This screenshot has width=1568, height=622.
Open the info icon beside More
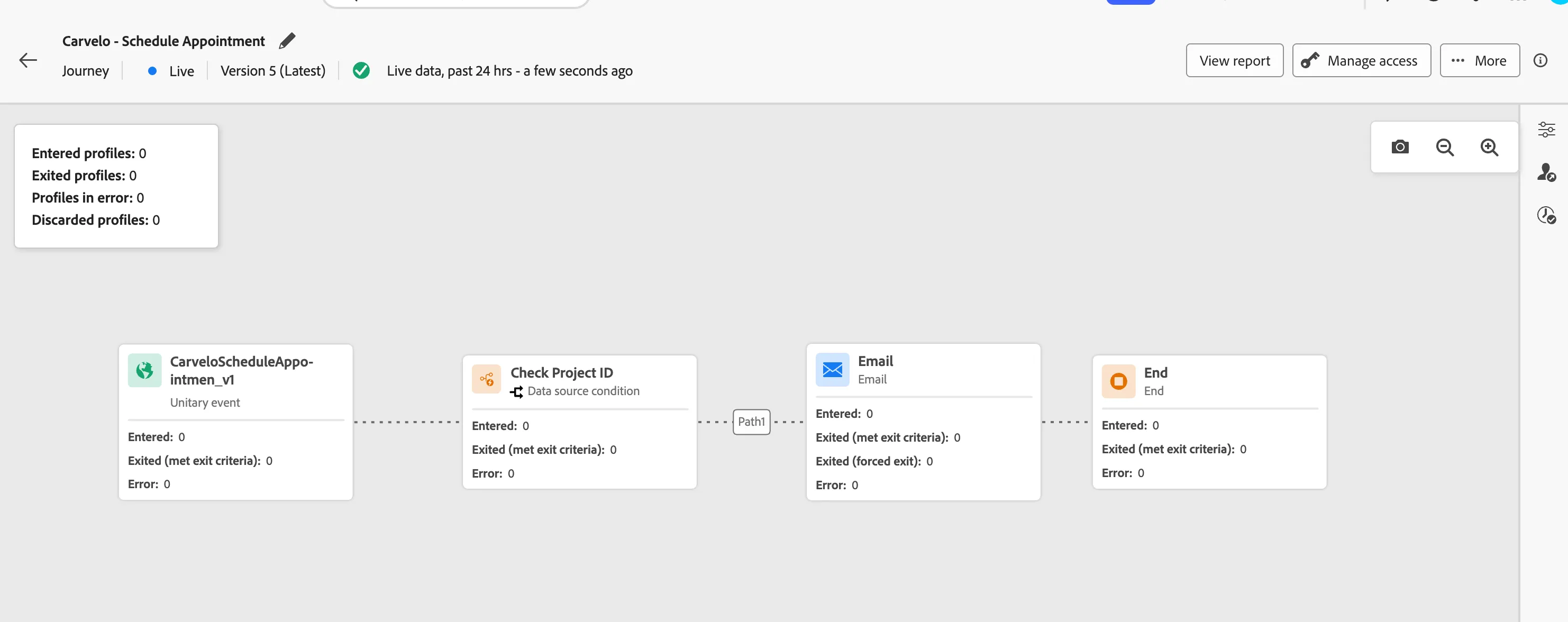click(1540, 60)
